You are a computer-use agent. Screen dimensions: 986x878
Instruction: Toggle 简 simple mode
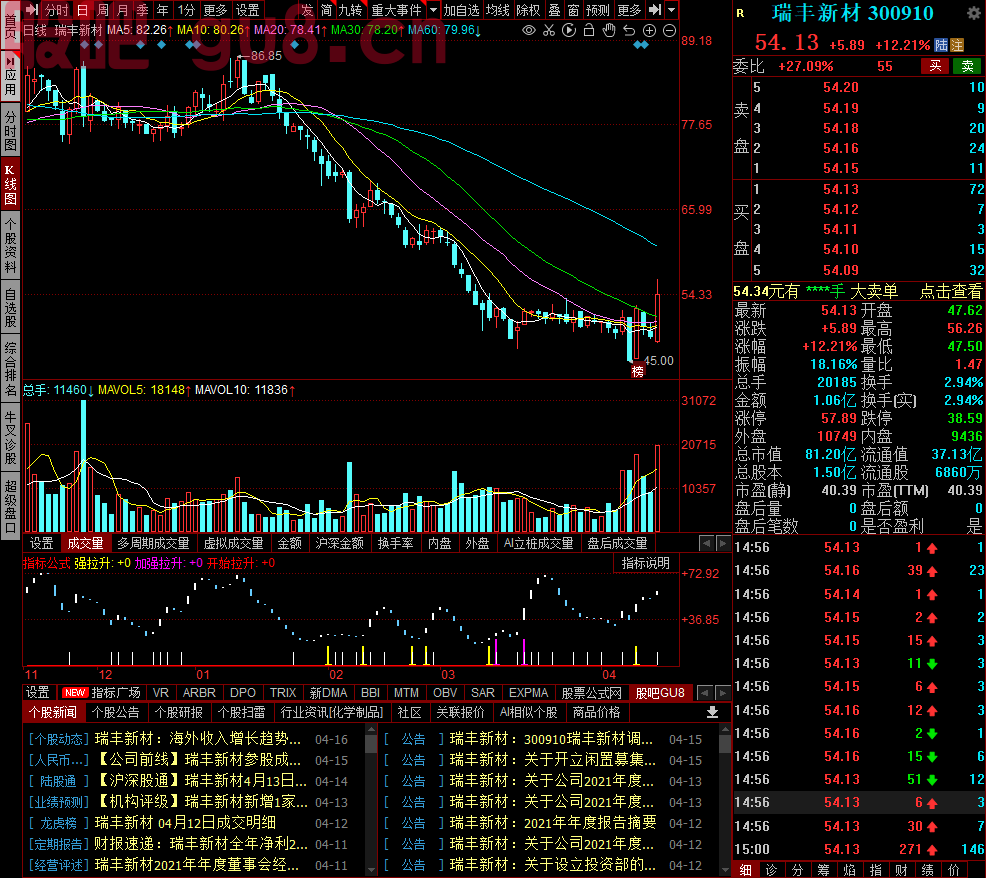coord(326,9)
